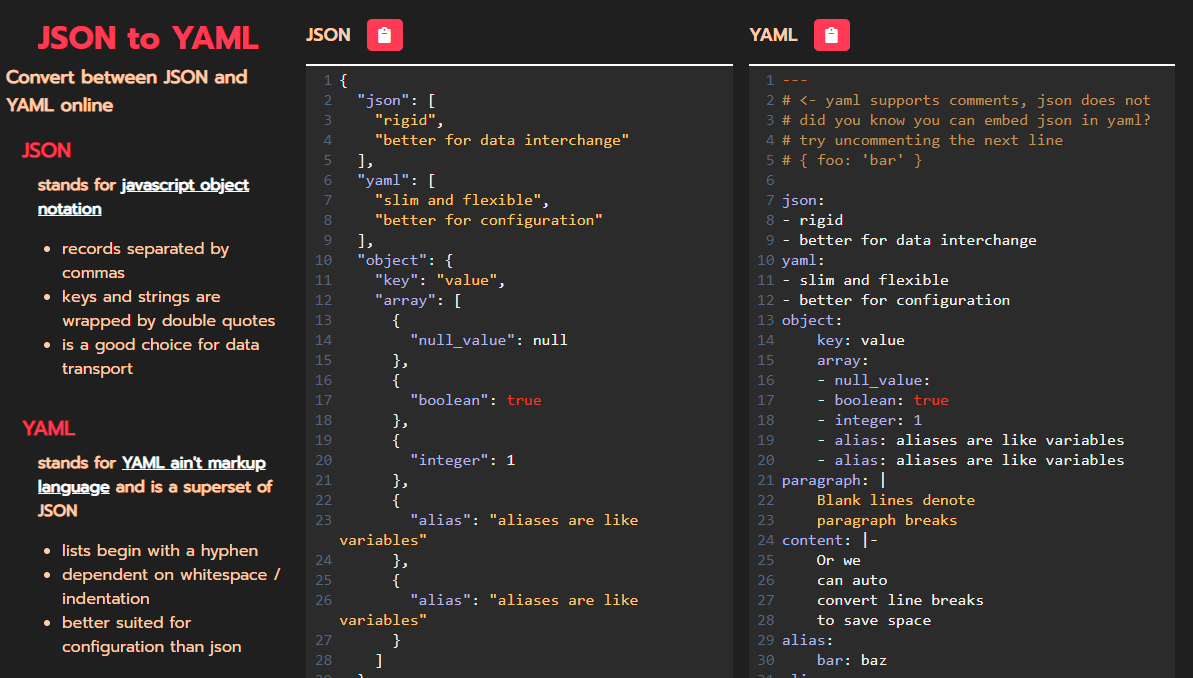Open the YAML ain't markup language link
Screen dimensions: 1193x678
pyautogui.click(x=152, y=474)
